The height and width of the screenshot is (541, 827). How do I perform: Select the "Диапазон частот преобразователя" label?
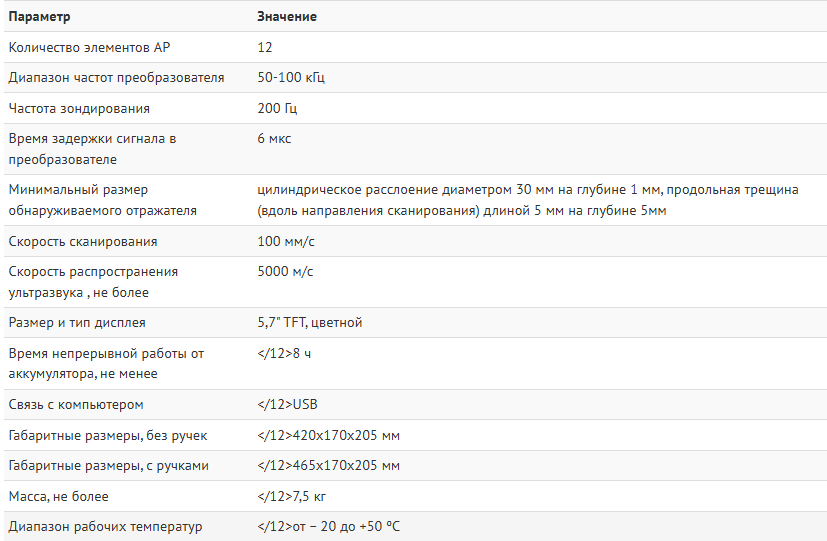coord(116,78)
